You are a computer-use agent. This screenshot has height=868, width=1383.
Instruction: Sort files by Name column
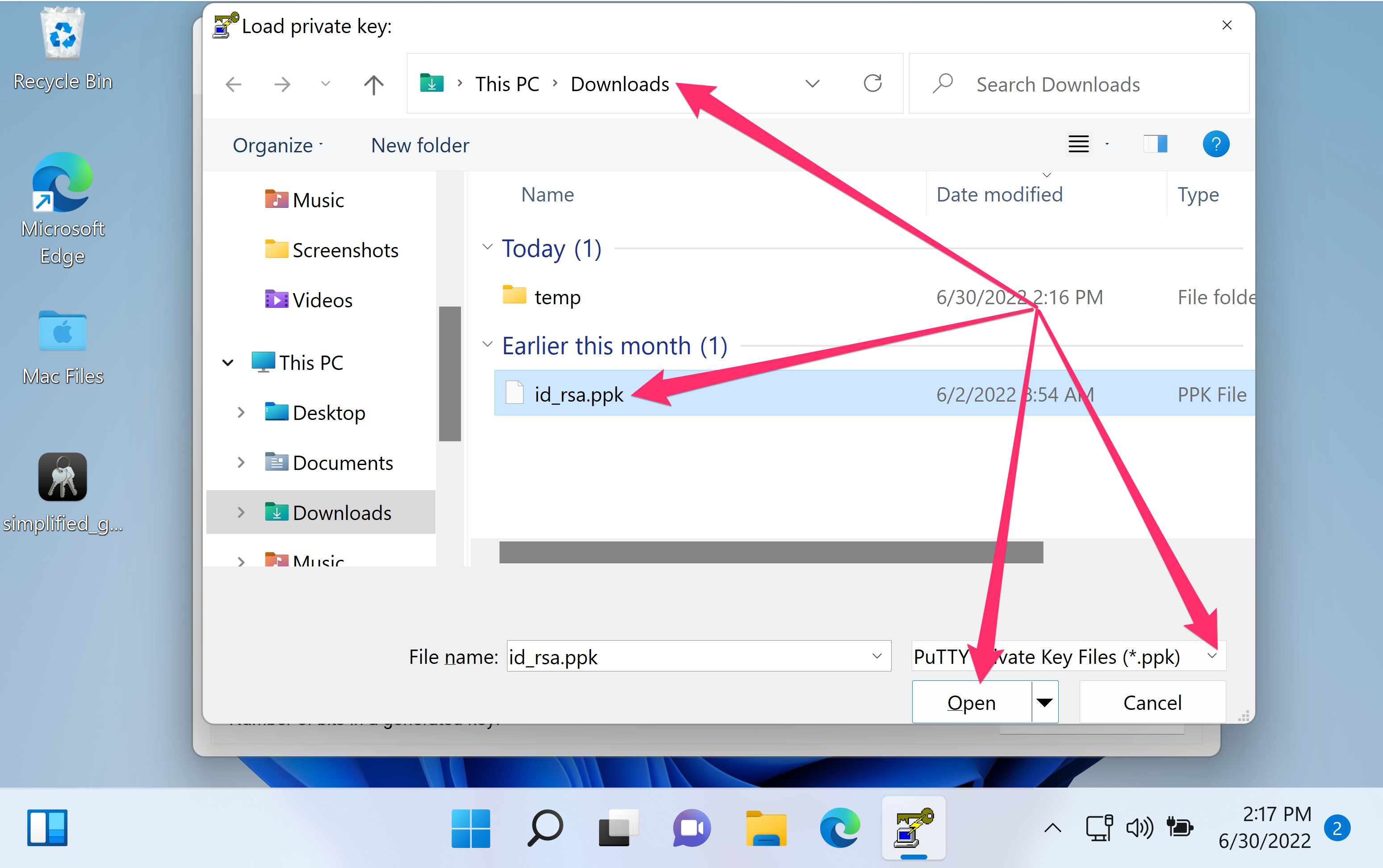click(548, 195)
